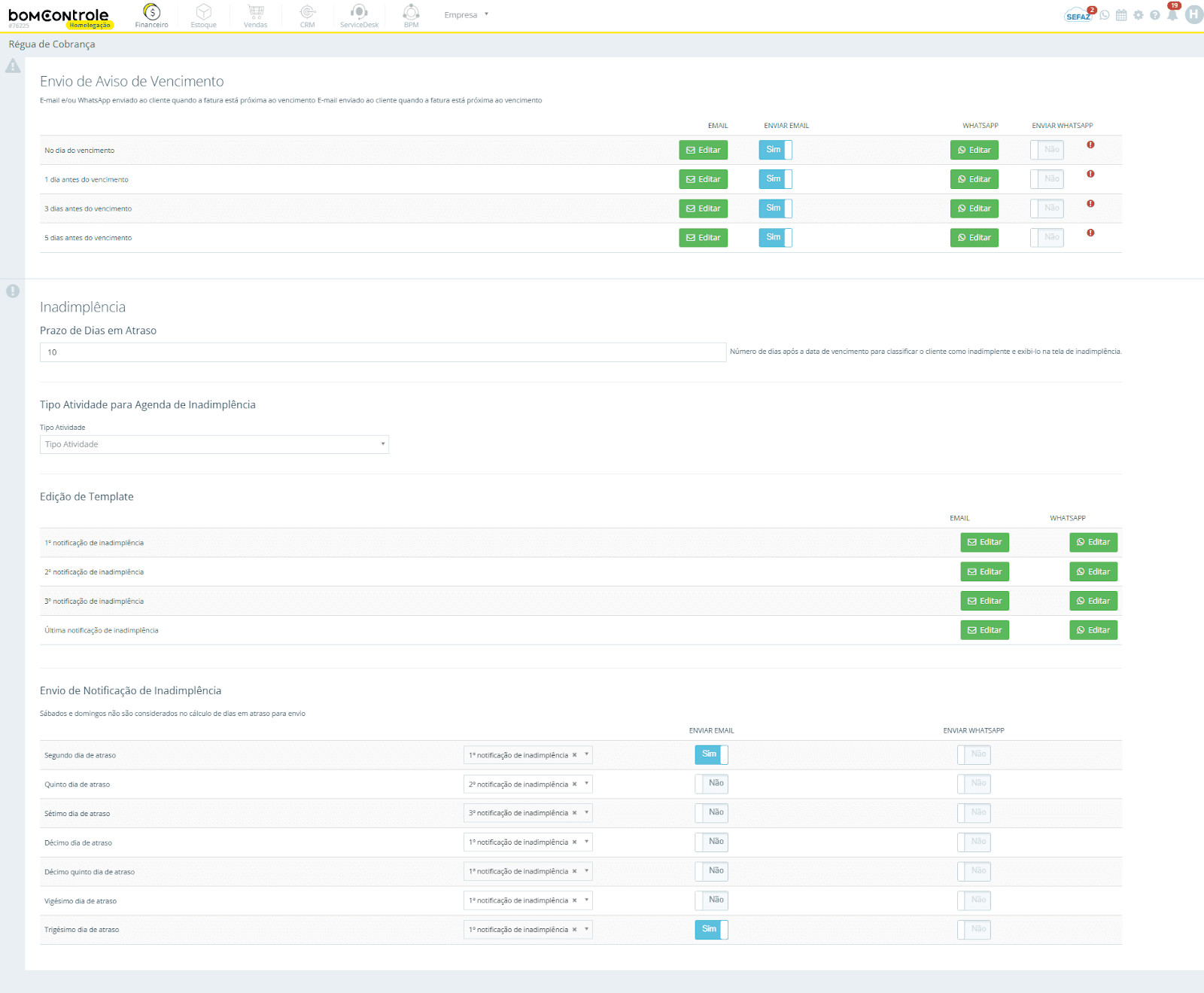Image resolution: width=1204 pixels, height=993 pixels.
Task: Open the settings gear icon
Action: coord(1138,15)
